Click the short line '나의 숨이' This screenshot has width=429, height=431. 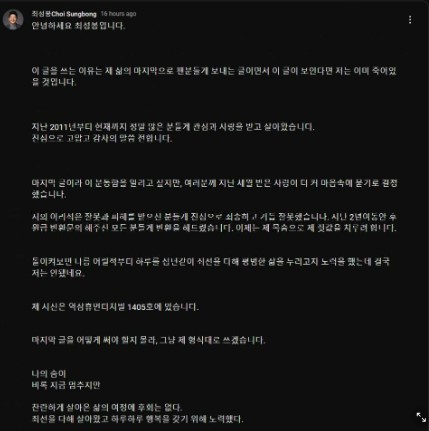click(x=49, y=374)
